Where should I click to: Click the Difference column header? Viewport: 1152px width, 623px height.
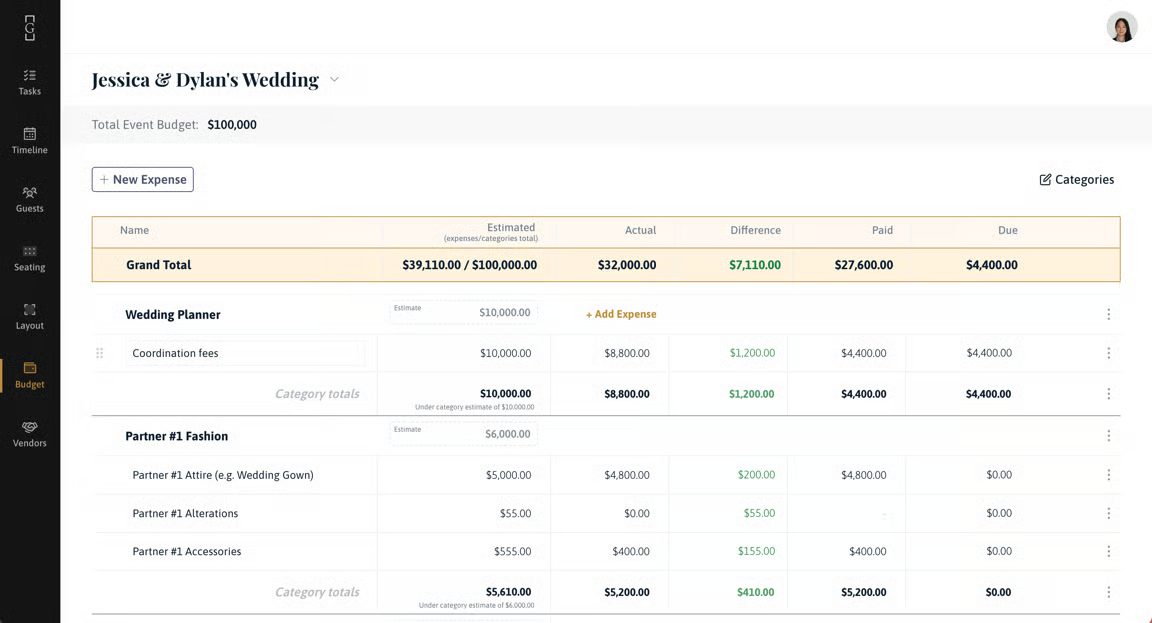[755, 230]
